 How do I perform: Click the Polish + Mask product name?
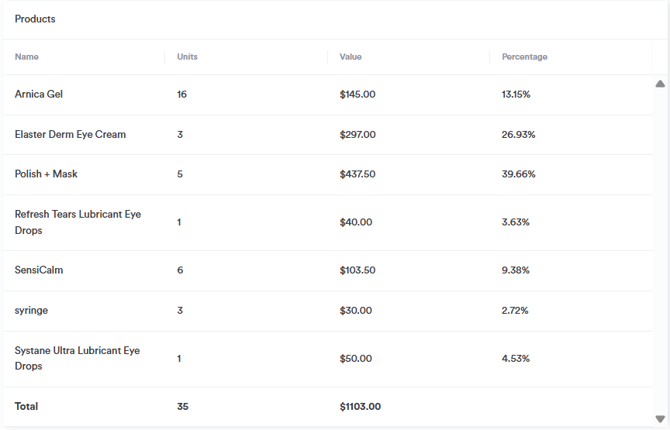[46, 174]
